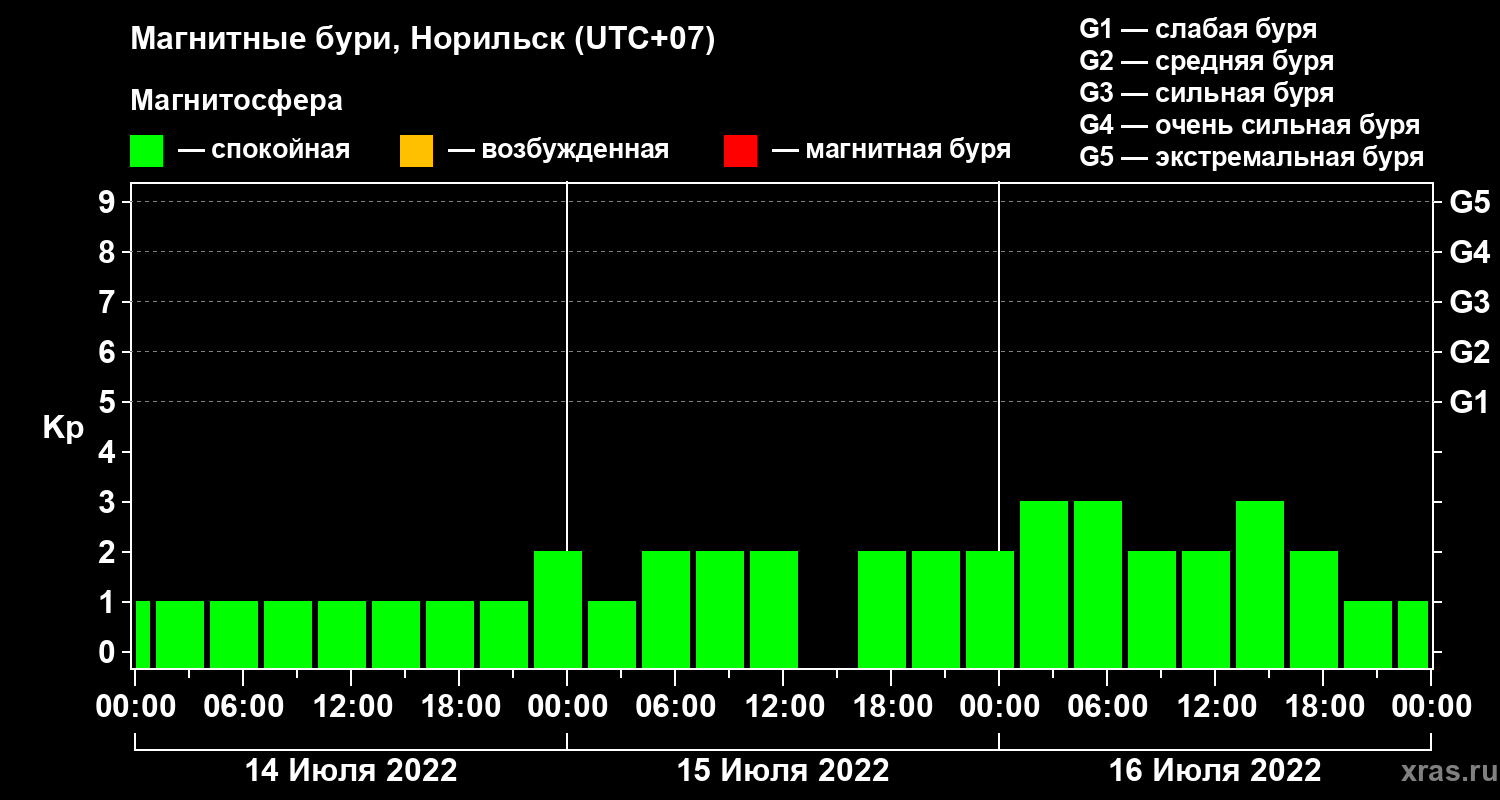Click the G2 label on right axis
The height and width of the screenshot is (800, 1500).
pos(1469,352)
